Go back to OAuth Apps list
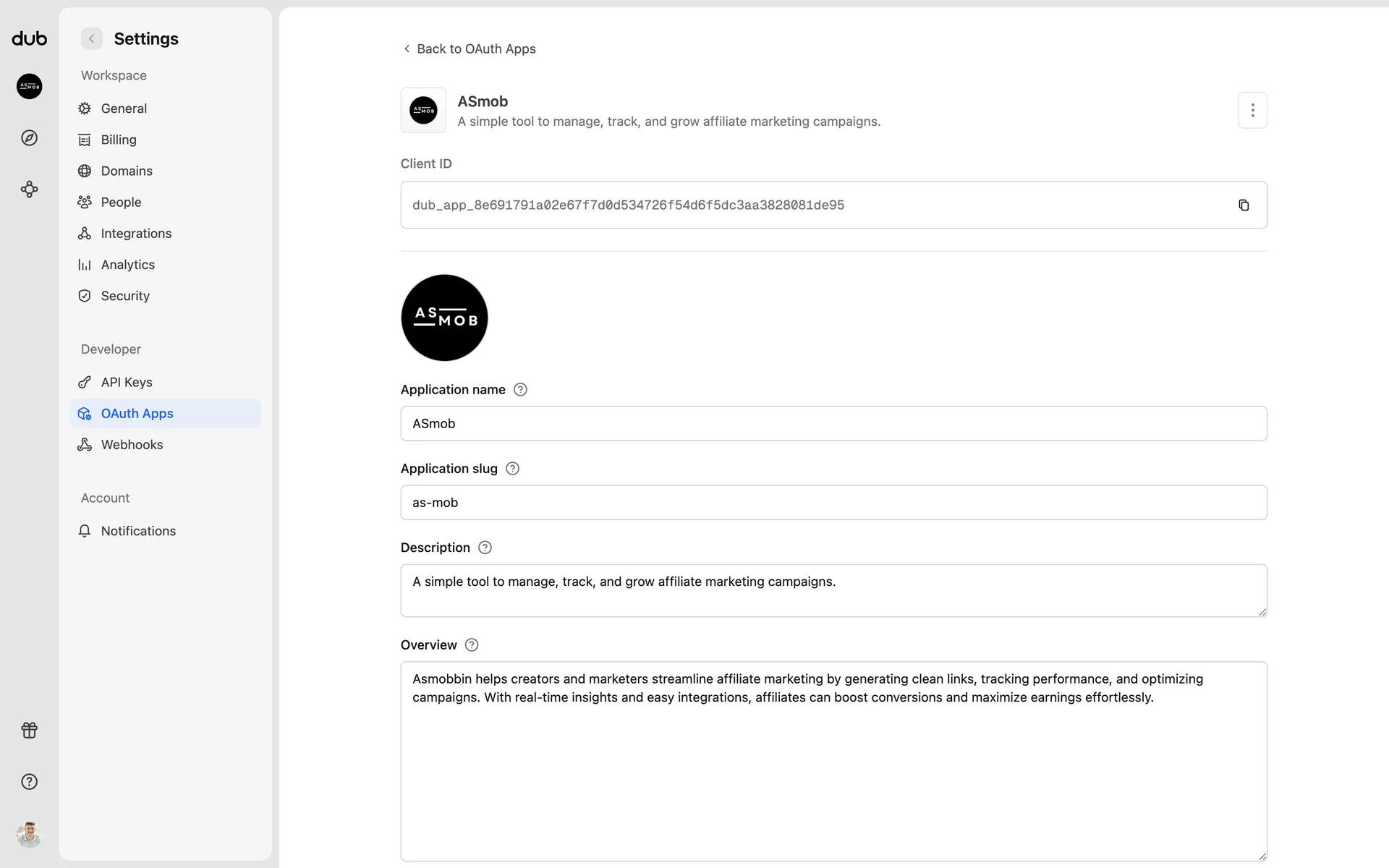The height and width of the screenshot is (868, 1389). click(x=469, y=49)
